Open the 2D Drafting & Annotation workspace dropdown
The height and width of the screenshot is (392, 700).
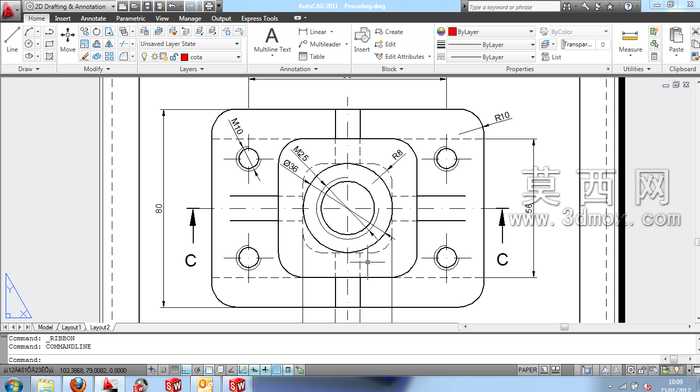[x=71, y=6]
